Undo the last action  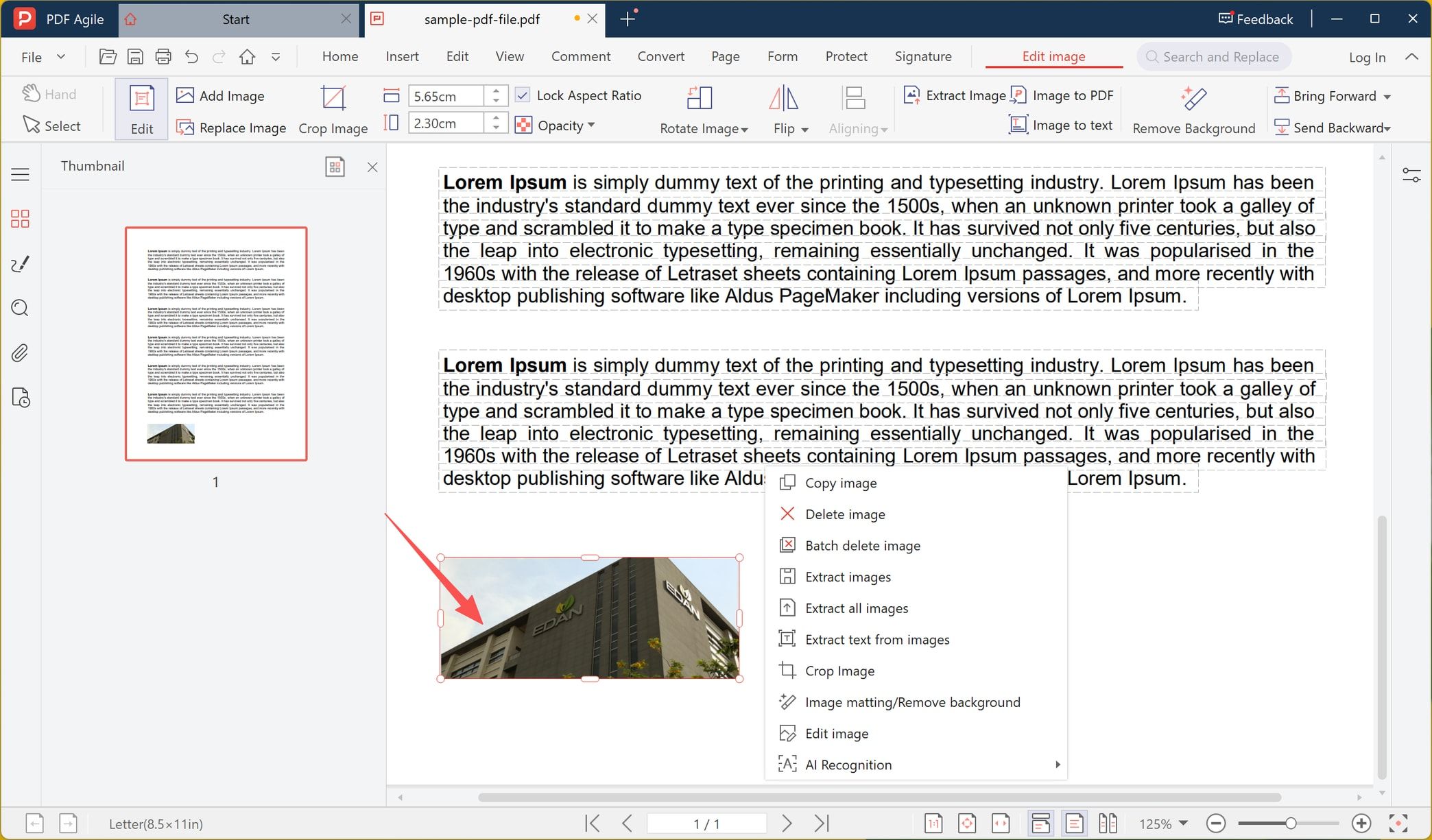coord(191,57)
